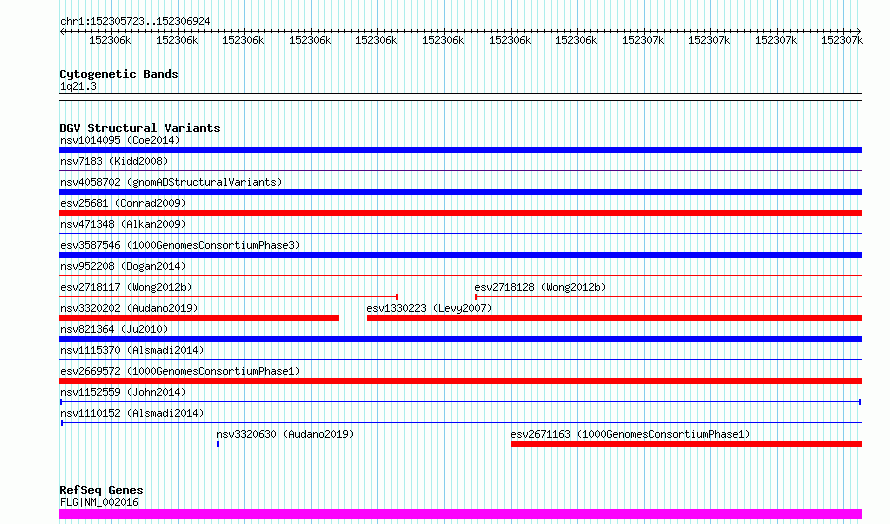Select the red bar under esv2669572

460,381
